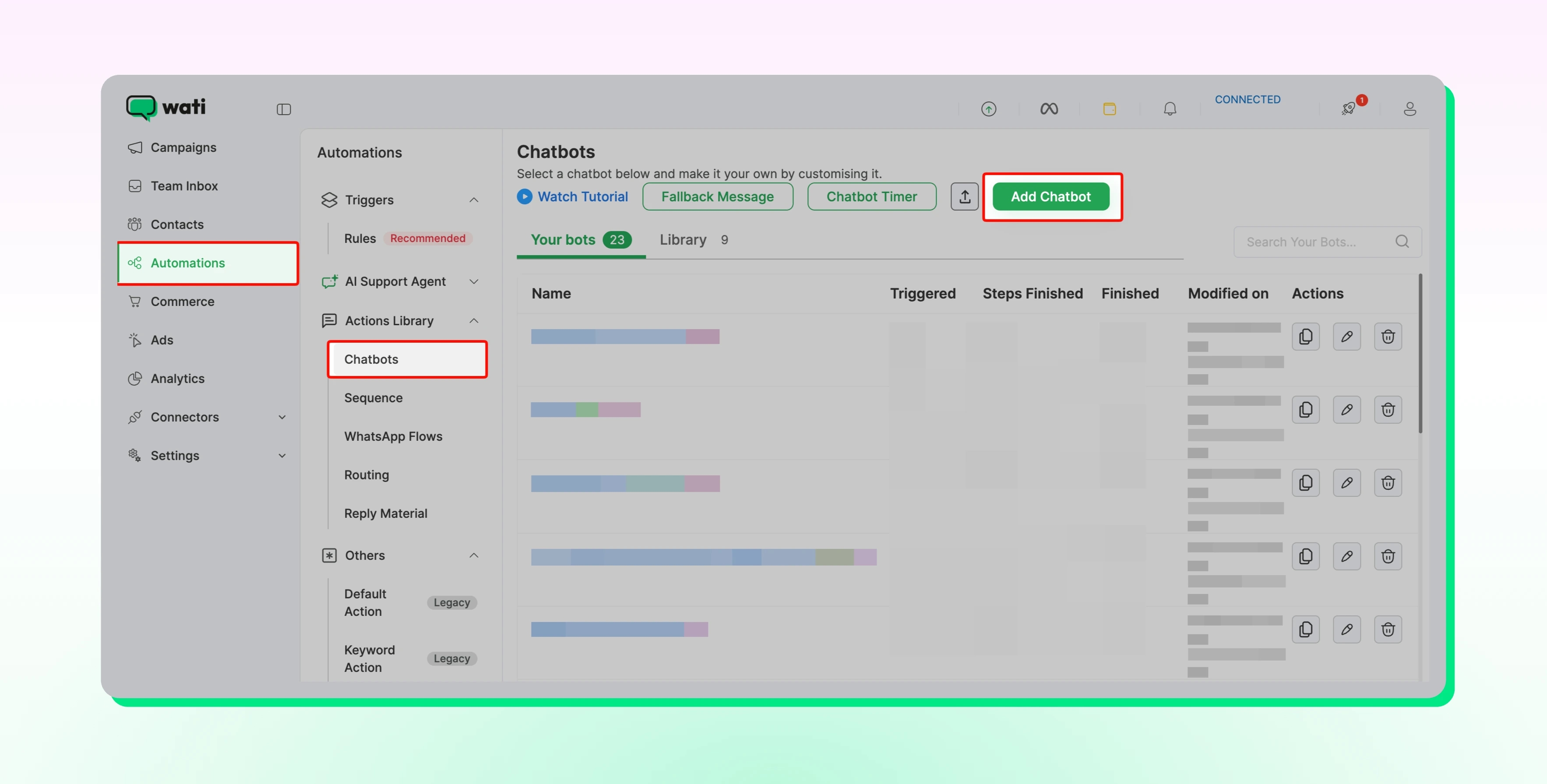Copy the fifth chatbot row
The height and width of the screenshot is (784, 1547).
point(1306,630)
